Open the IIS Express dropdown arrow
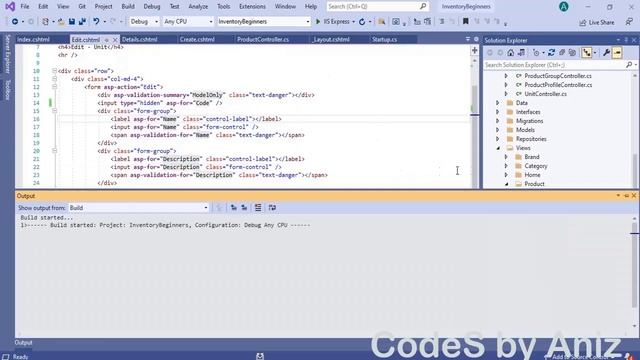640x360 pixels. tap(353, 22)
